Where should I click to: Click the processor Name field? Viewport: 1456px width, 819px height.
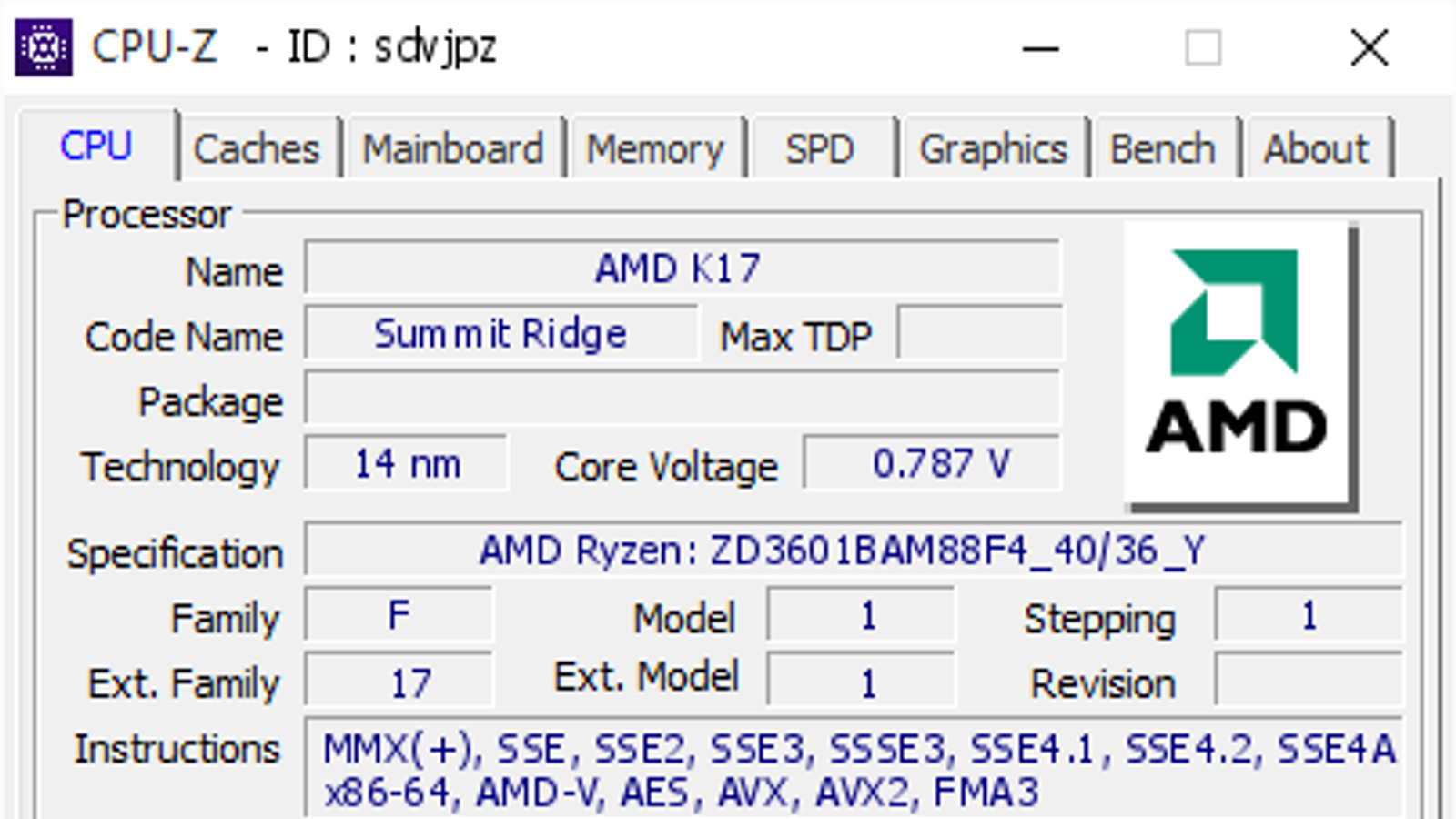(681, 268)
